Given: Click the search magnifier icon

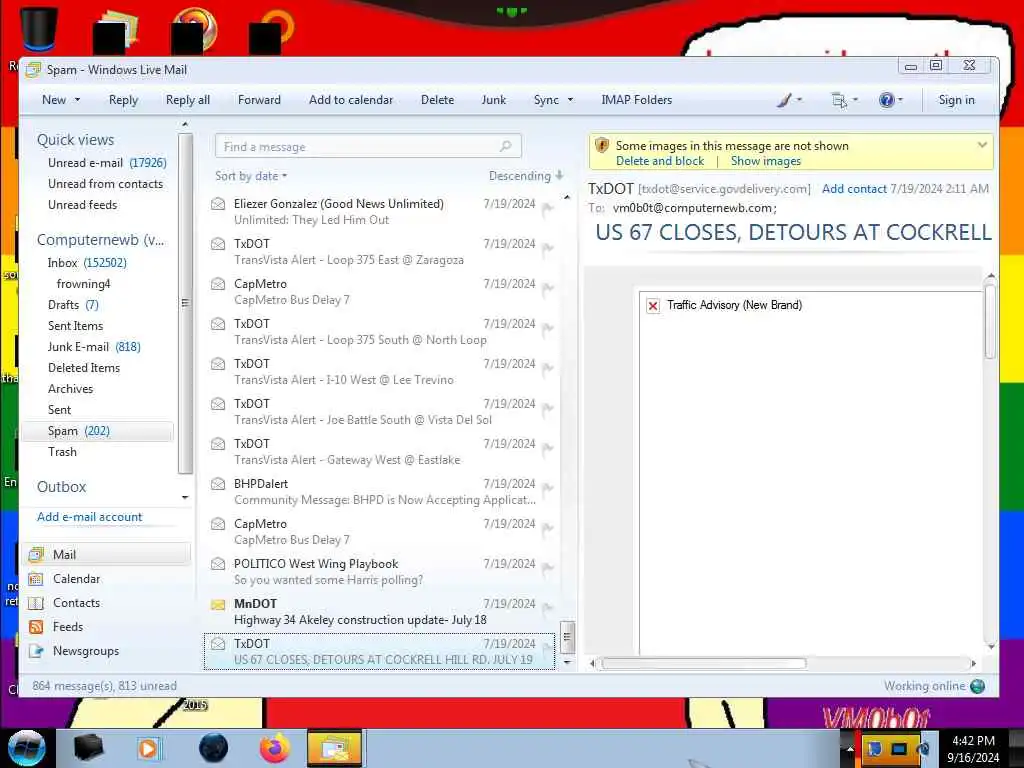Looking at the screenshot, I should [x=505, y=146].
